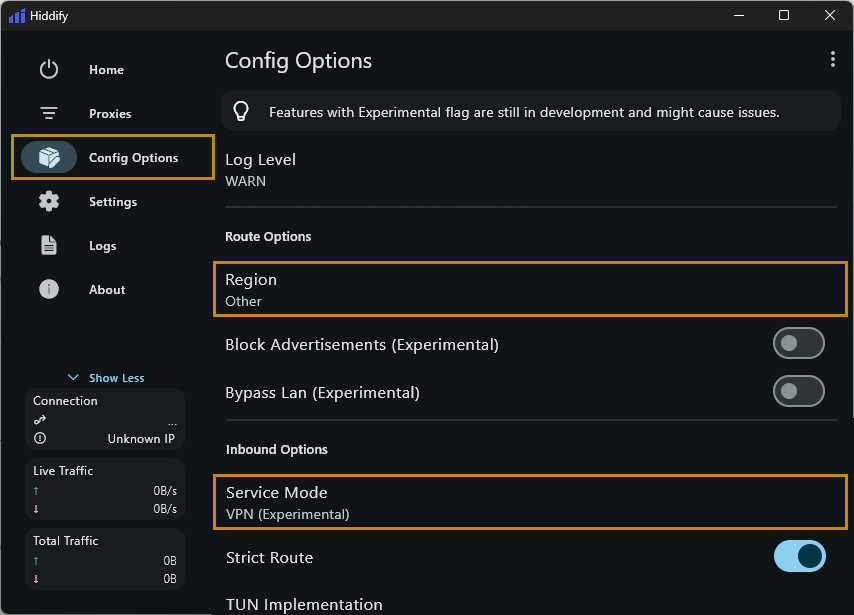Disable the Strict Route toggle
The image size is (854, 615).
pos(799,556)
